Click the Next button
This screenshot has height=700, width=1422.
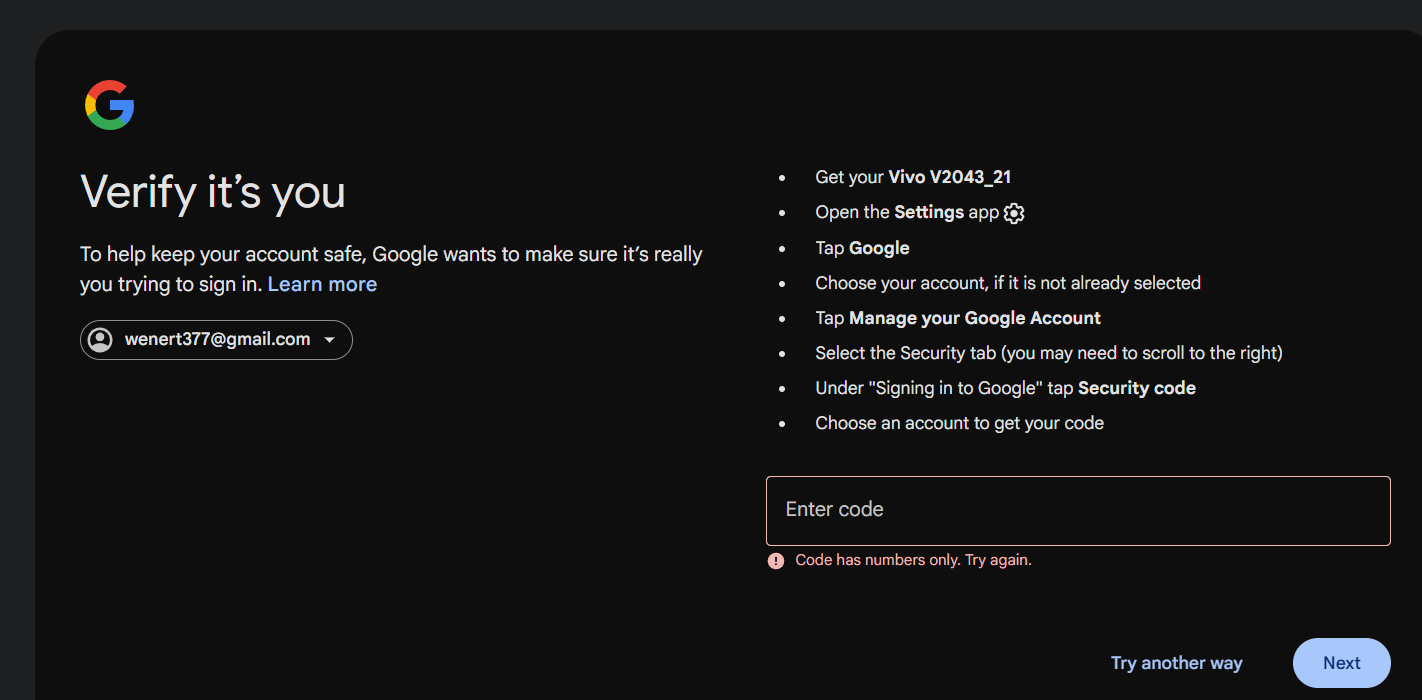1341,663
